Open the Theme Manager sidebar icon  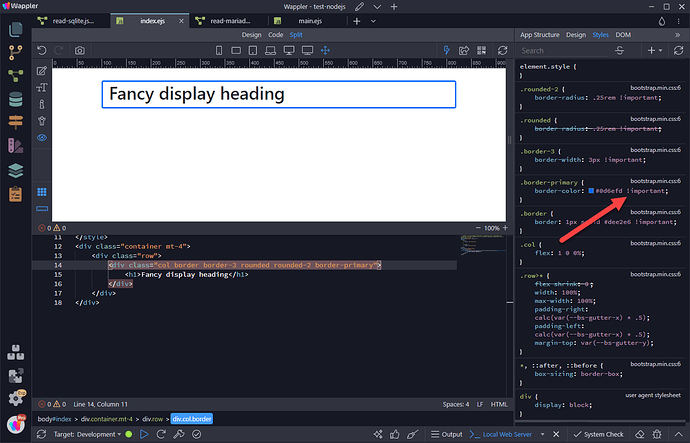(x=15, y=146)
